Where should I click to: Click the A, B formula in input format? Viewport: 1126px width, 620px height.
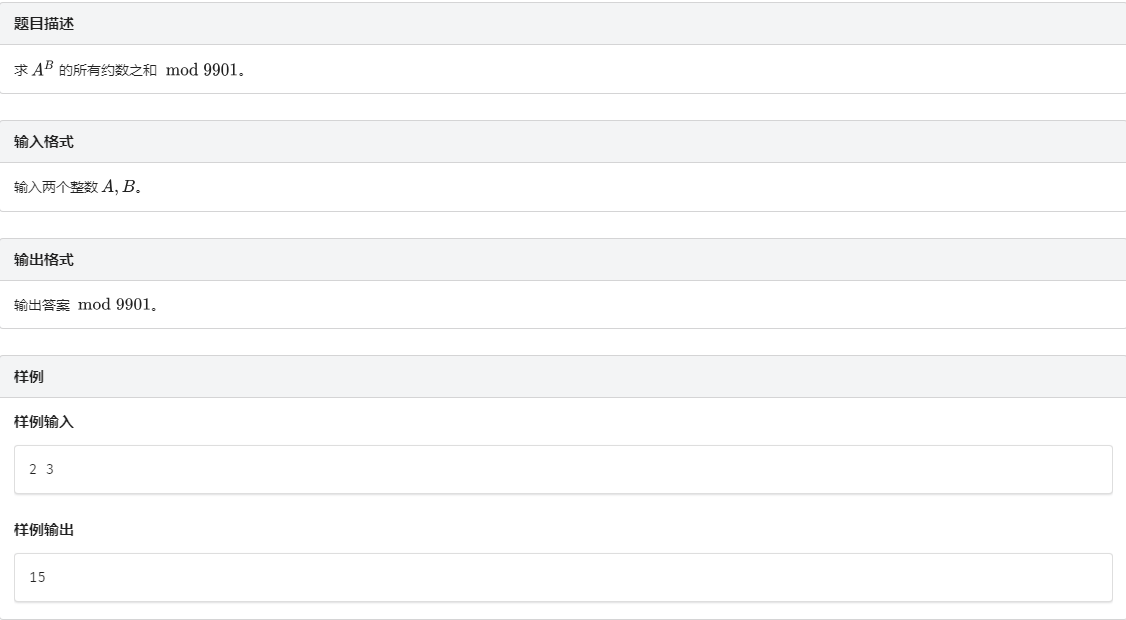pos(119,187)
